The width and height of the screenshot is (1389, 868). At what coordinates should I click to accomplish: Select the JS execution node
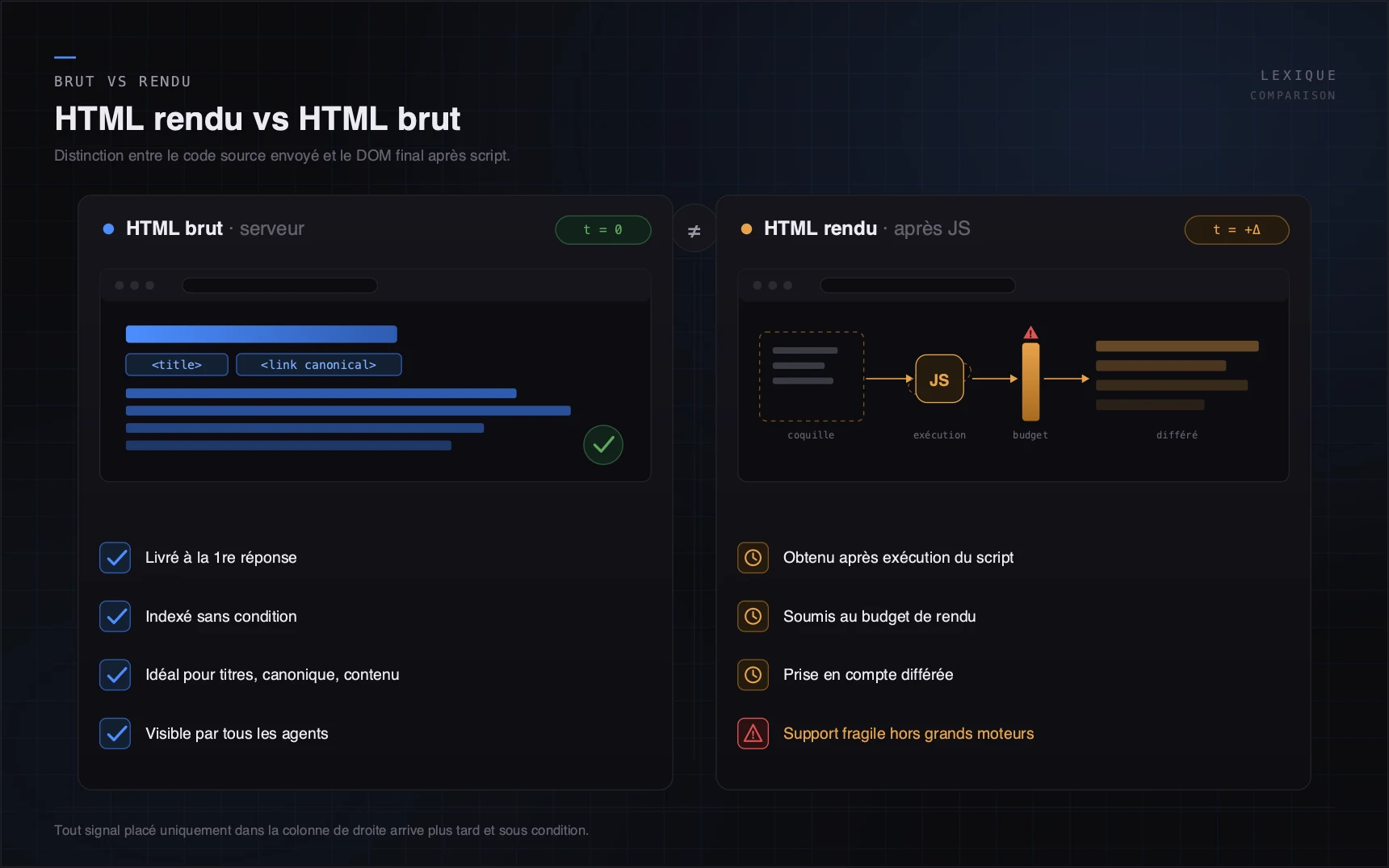pyautogui.click(x=939, y=379)
